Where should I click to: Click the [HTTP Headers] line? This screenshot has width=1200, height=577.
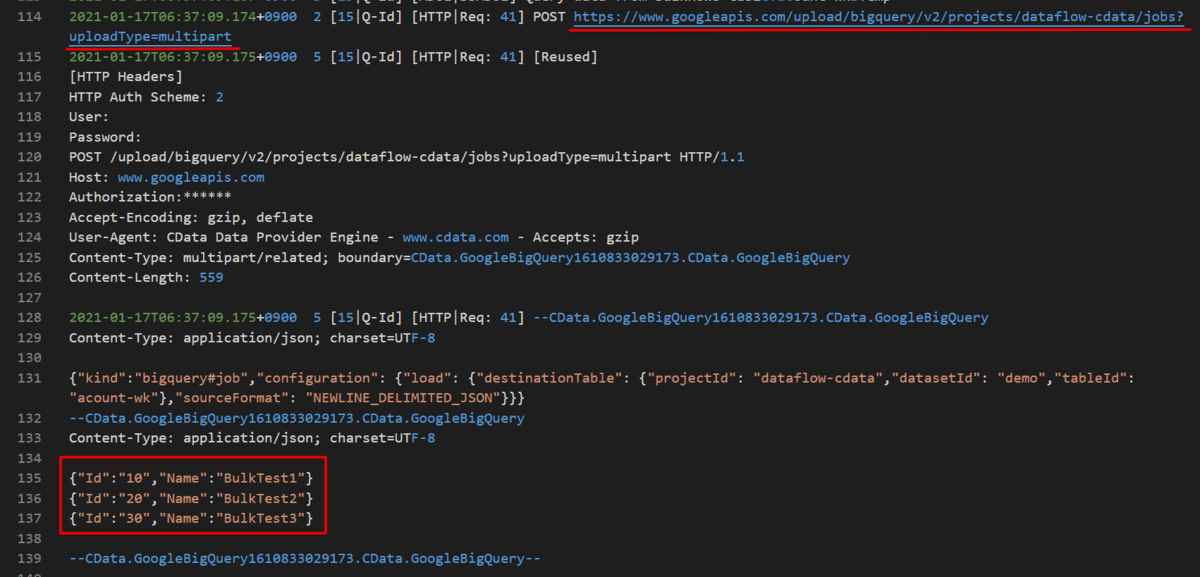125,77
